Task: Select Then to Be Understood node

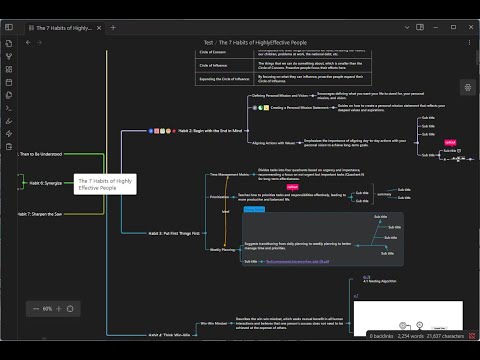Action: click(x=40, y=154)
